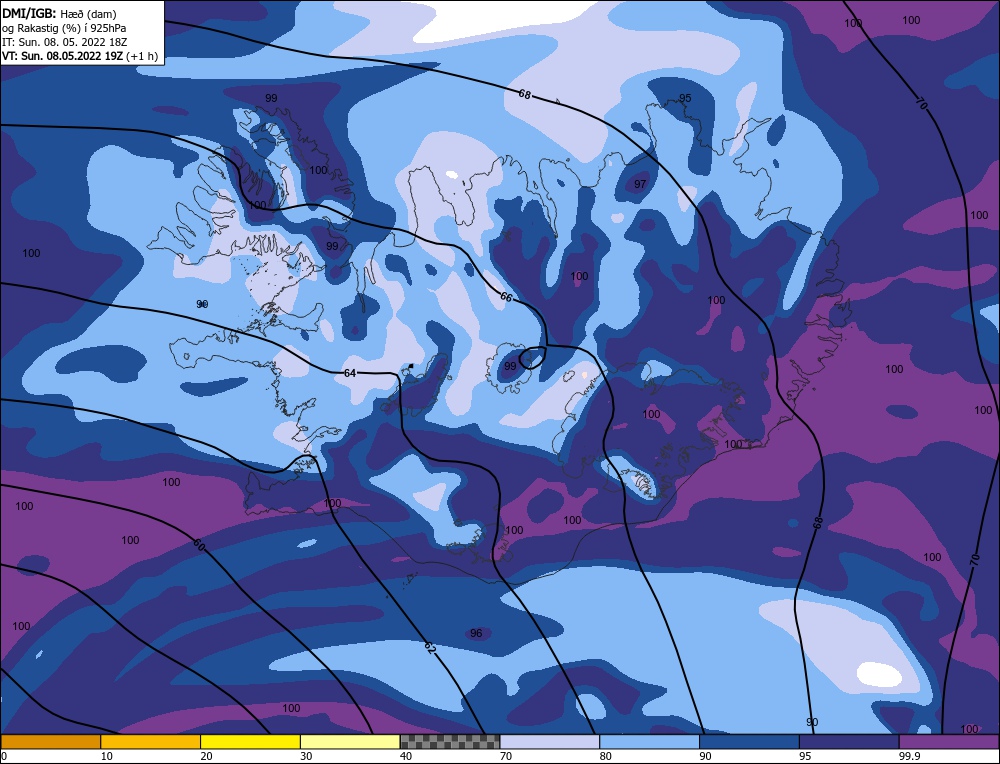Click the 'DMI/IGB: Hæð (dam)' title line

(x=59, y=13)
